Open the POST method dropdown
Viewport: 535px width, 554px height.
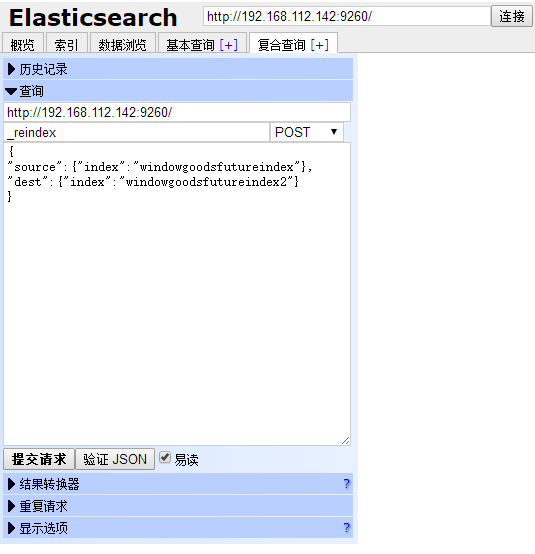coord(306,132)
